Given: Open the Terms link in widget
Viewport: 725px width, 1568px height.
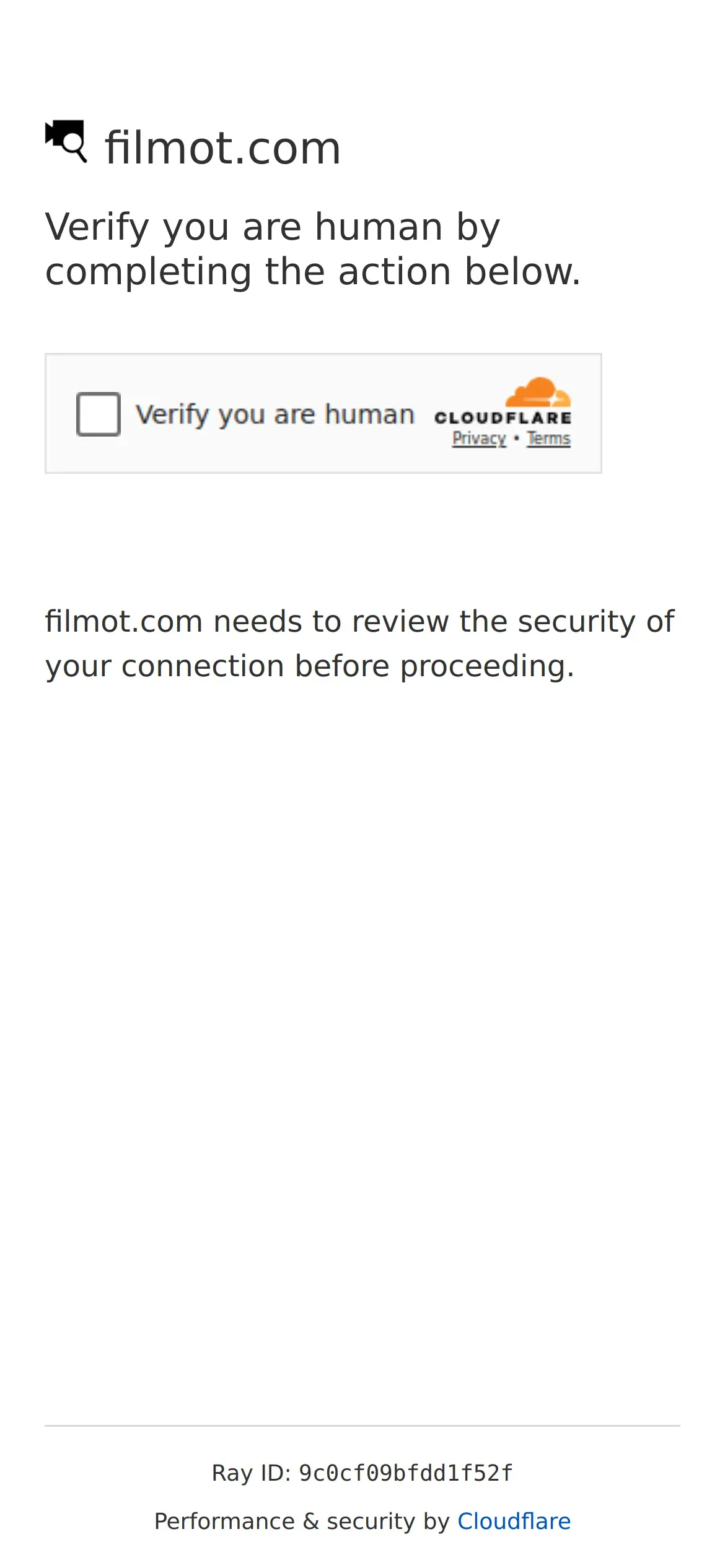Looking at the screenshot, I should [548, 438].
